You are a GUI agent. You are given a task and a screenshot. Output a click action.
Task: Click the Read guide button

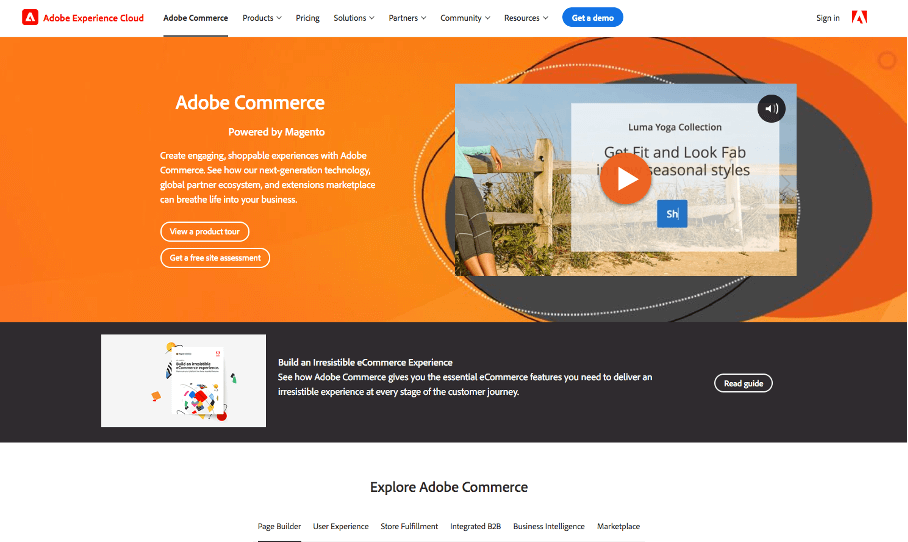tap(743, 383)
